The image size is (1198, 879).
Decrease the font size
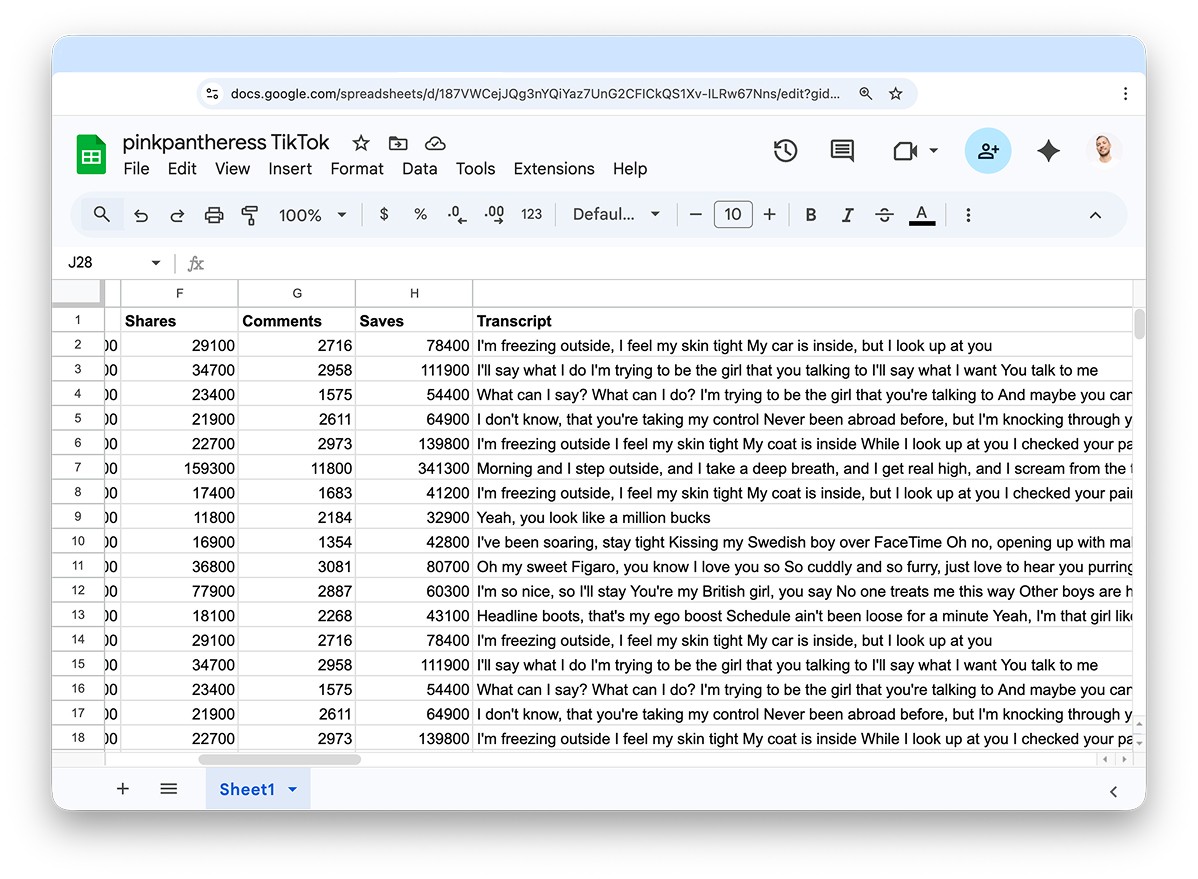coord(695,215)
